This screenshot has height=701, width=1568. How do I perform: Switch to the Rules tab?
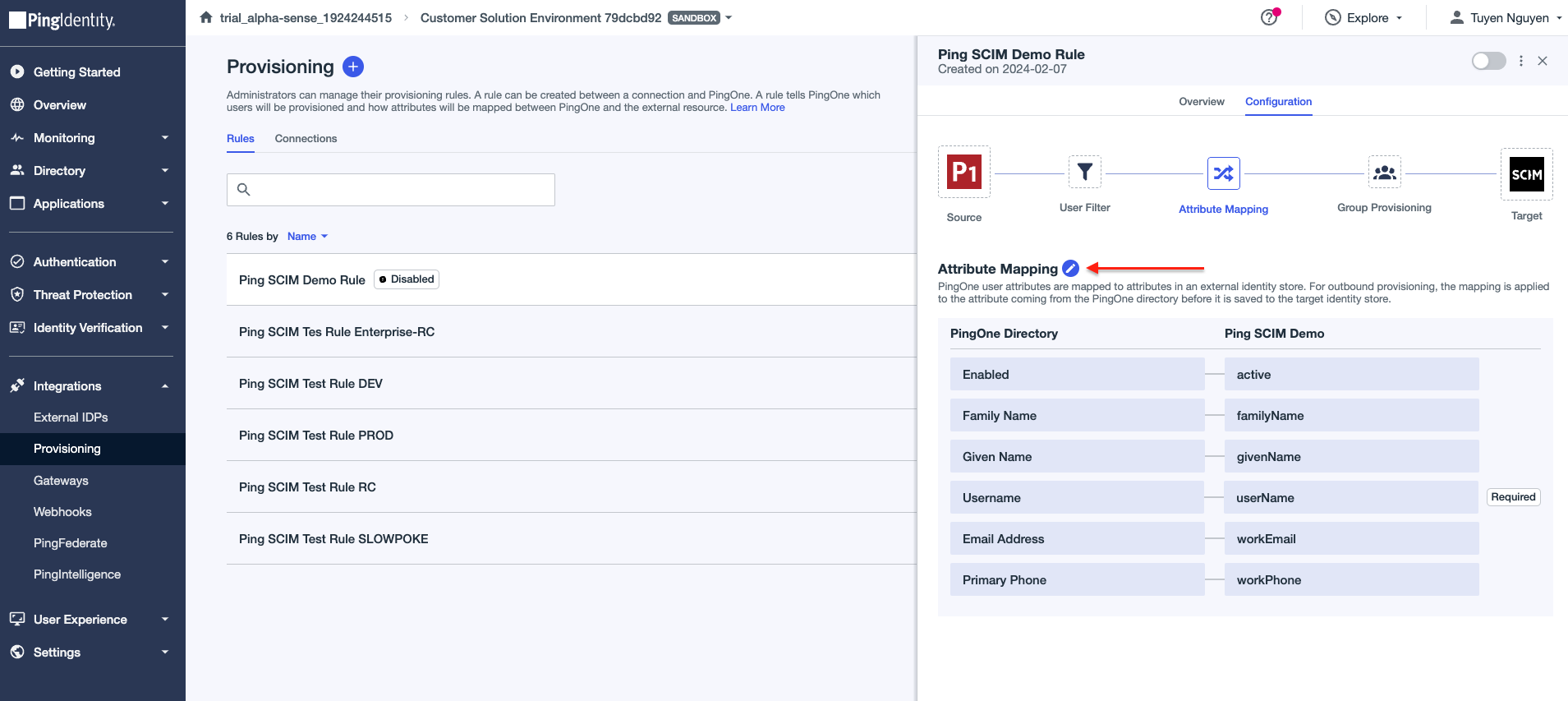pos(241,139)
